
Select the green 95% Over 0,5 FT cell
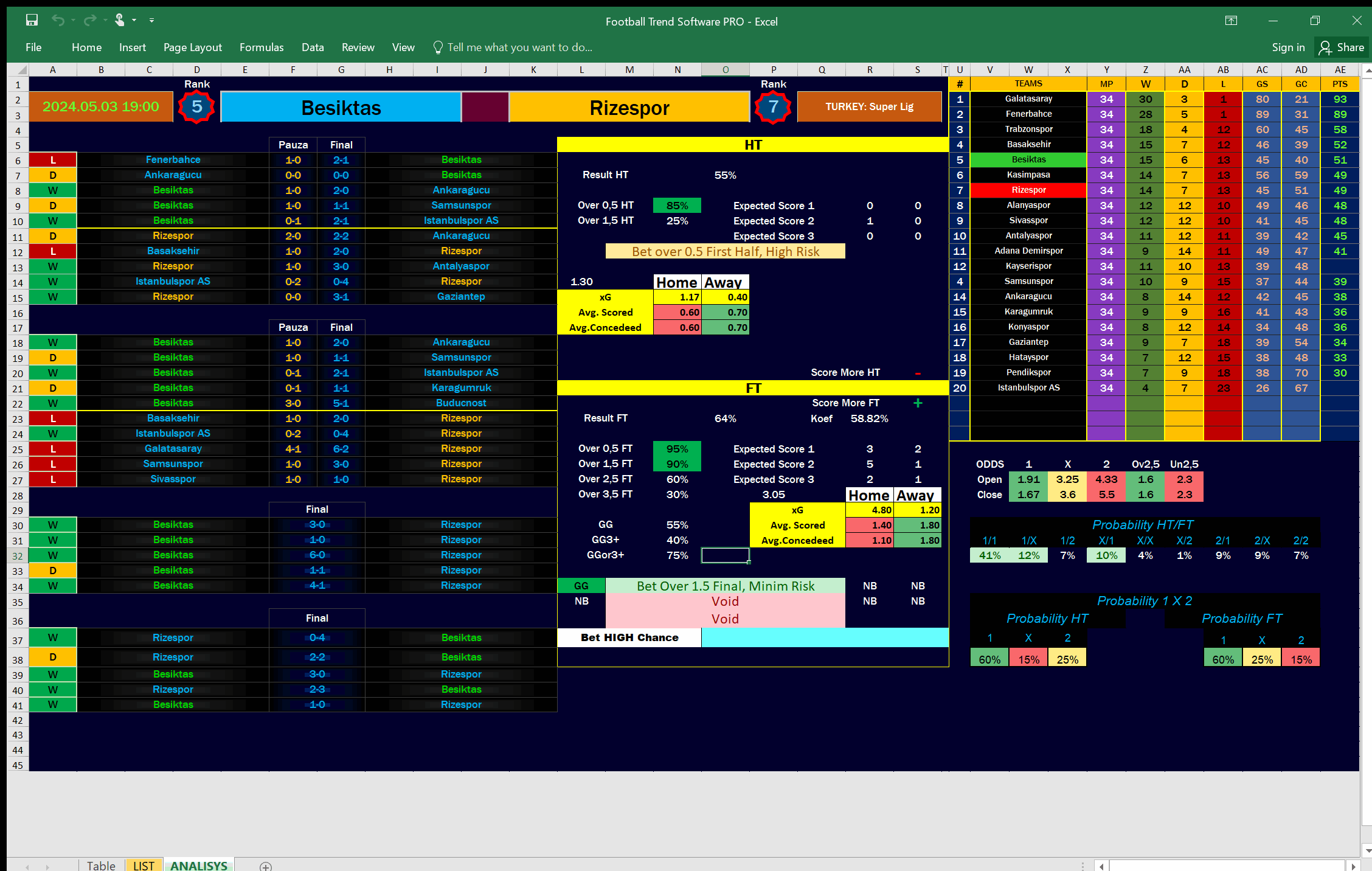click(x=676, y=448)
